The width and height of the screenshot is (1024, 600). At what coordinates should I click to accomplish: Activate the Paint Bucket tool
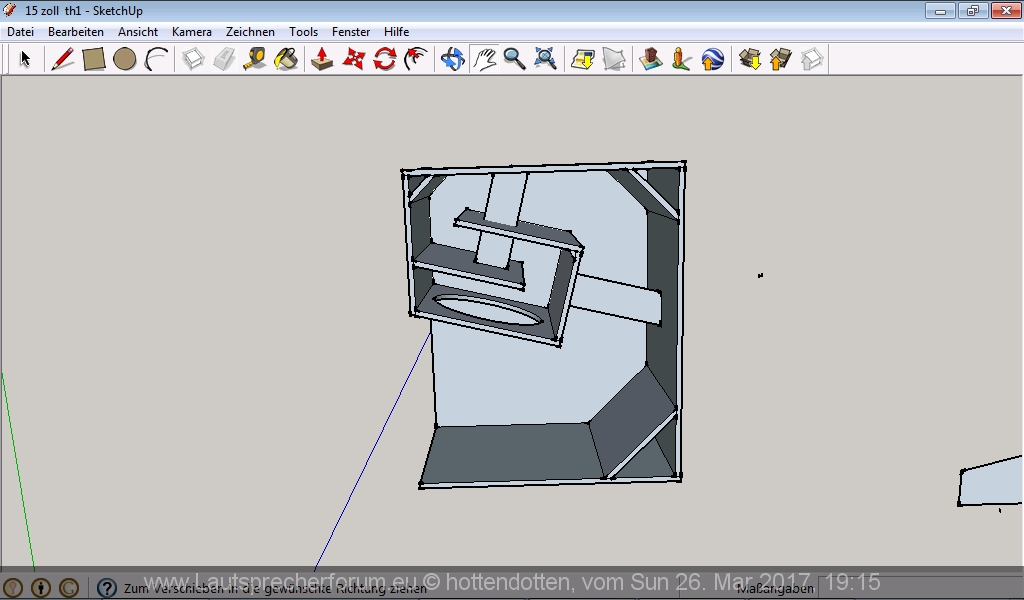point(286,59)
